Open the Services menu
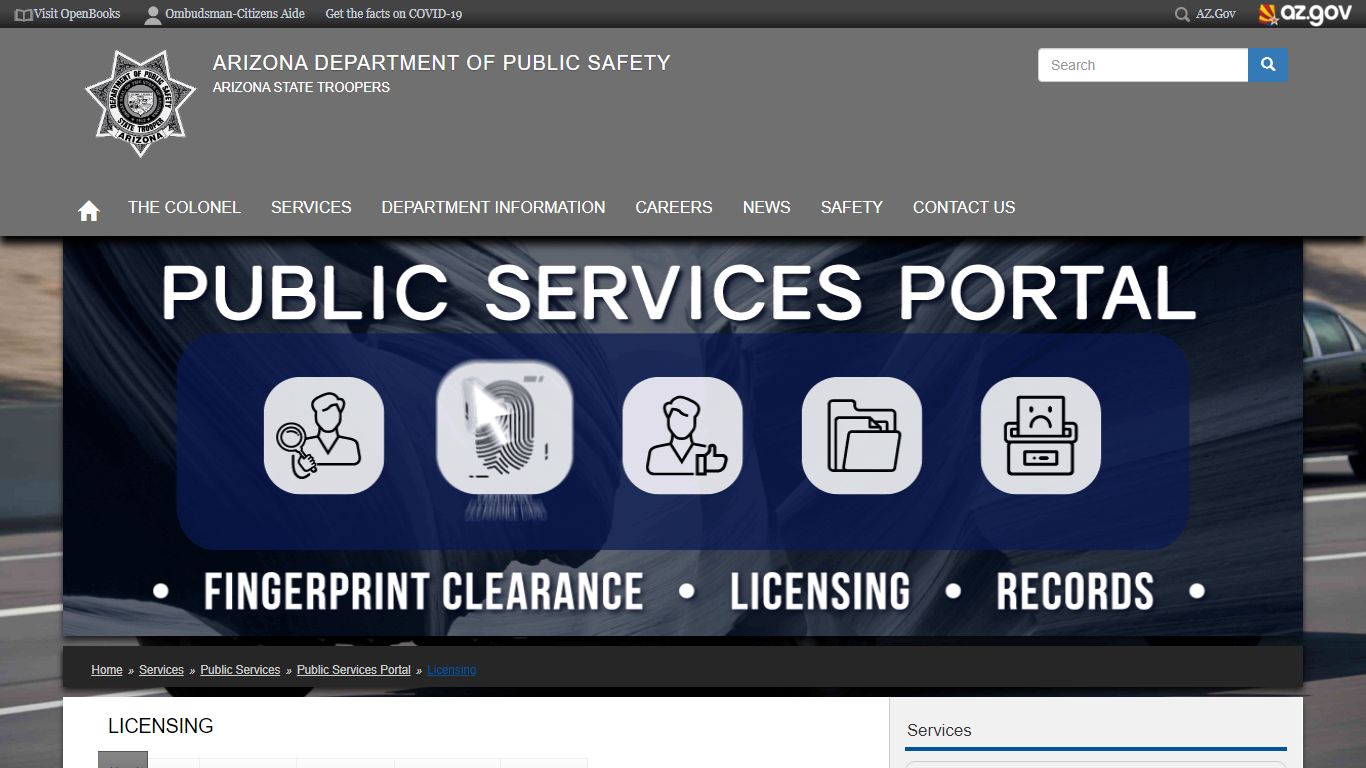 click(311, 207)
